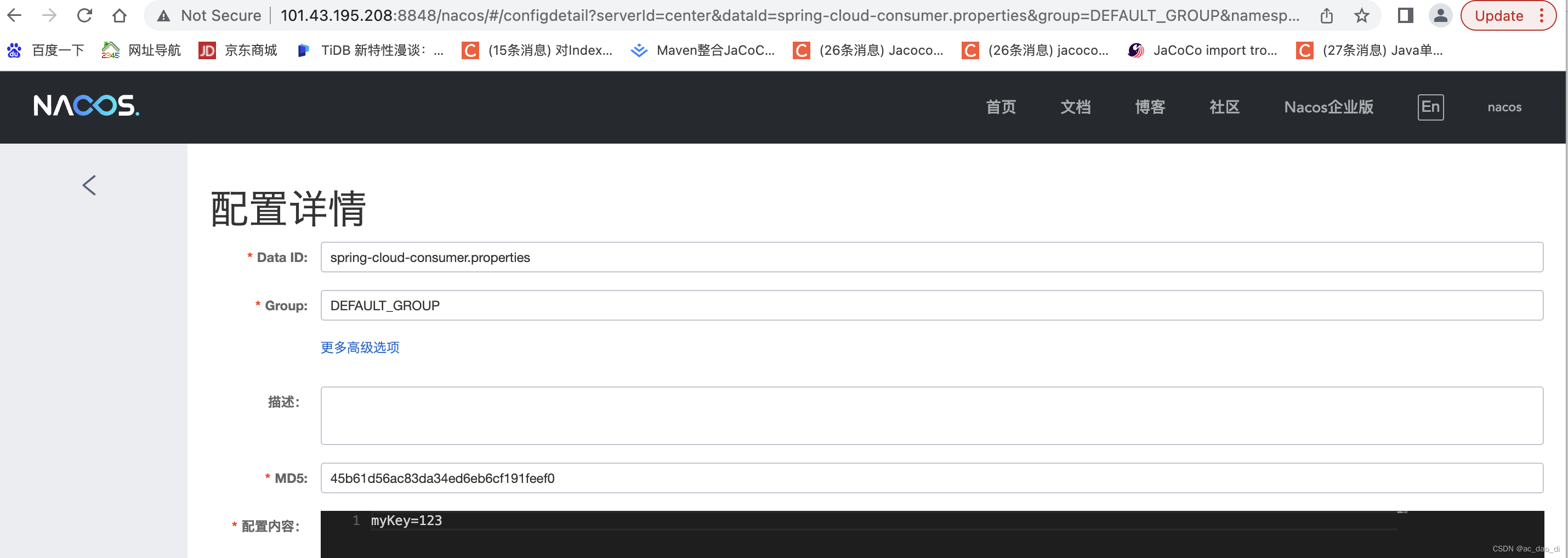
Task: Open the (27条消息) Java单 bookmark
Action: point(1370,50)
